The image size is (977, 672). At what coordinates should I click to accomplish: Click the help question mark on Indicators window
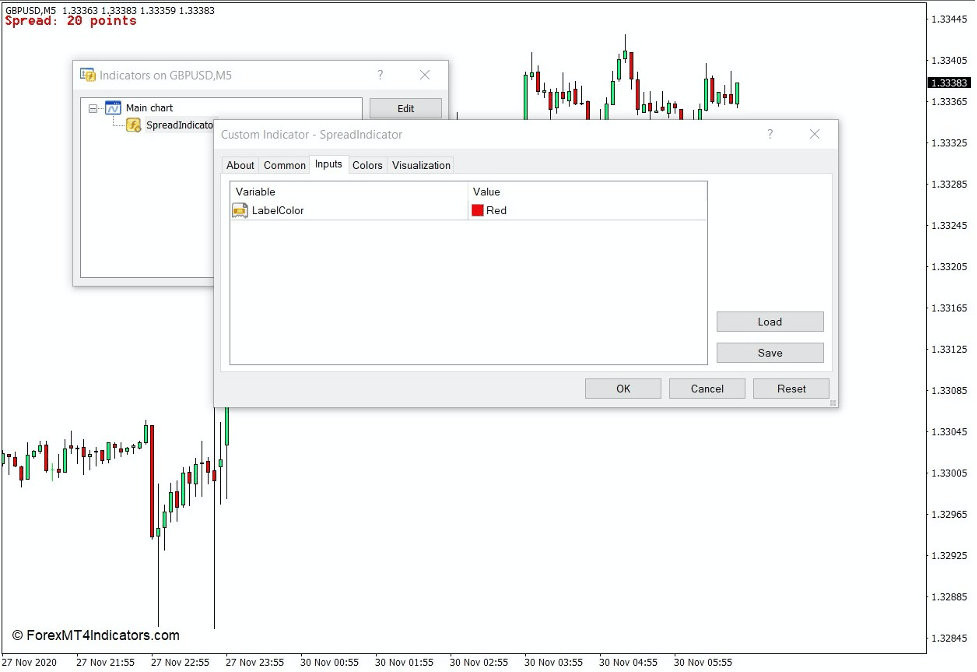[379, 75]
